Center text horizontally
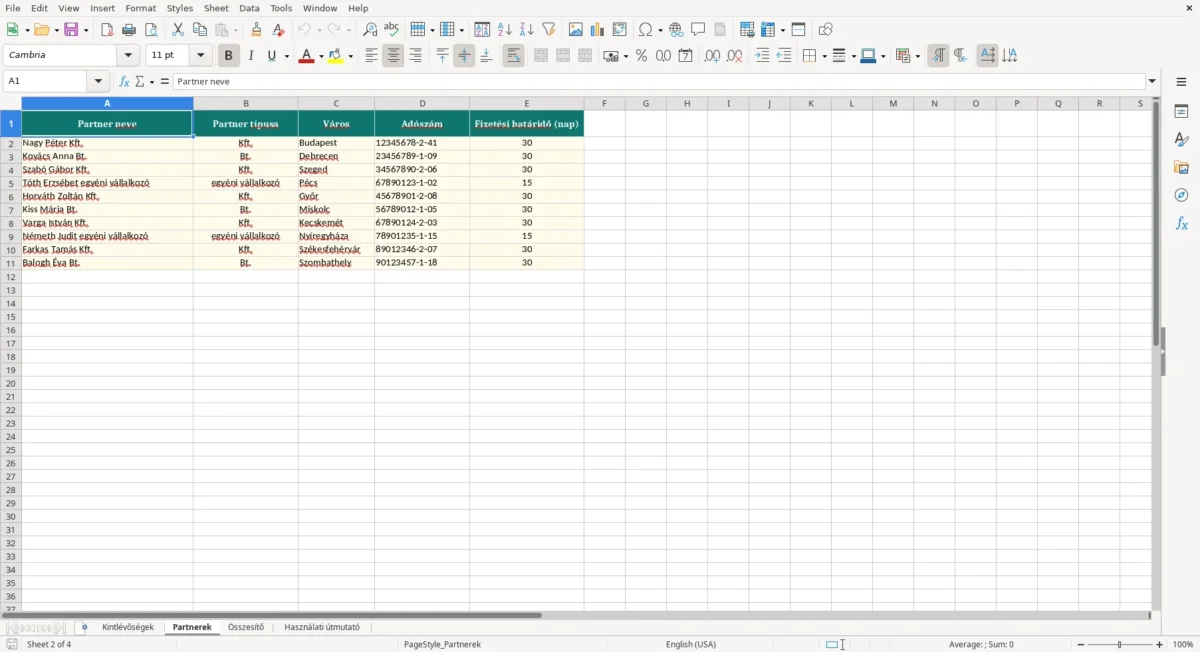Image resolution: width=1200 pixels, height=652 pixels. point(394,56)
